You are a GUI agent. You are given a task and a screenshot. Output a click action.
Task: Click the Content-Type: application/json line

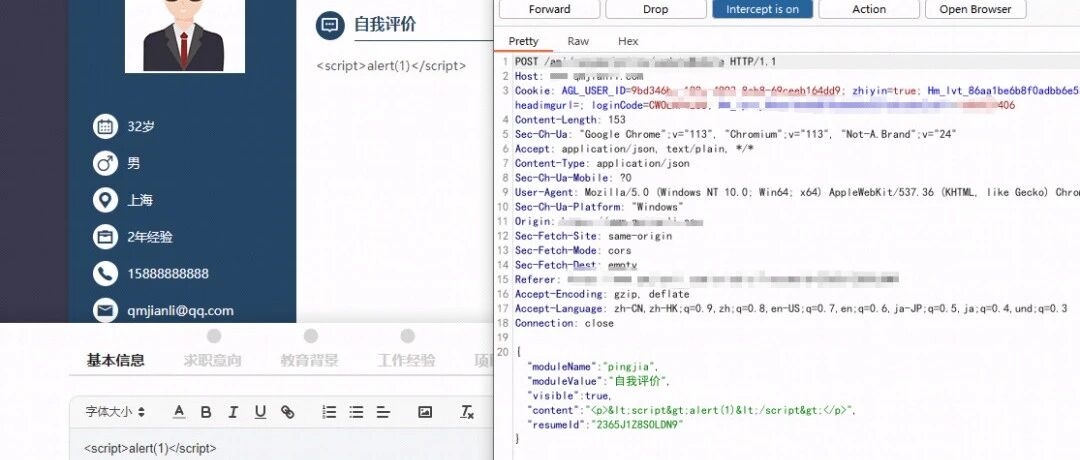(x=602, y=163)
